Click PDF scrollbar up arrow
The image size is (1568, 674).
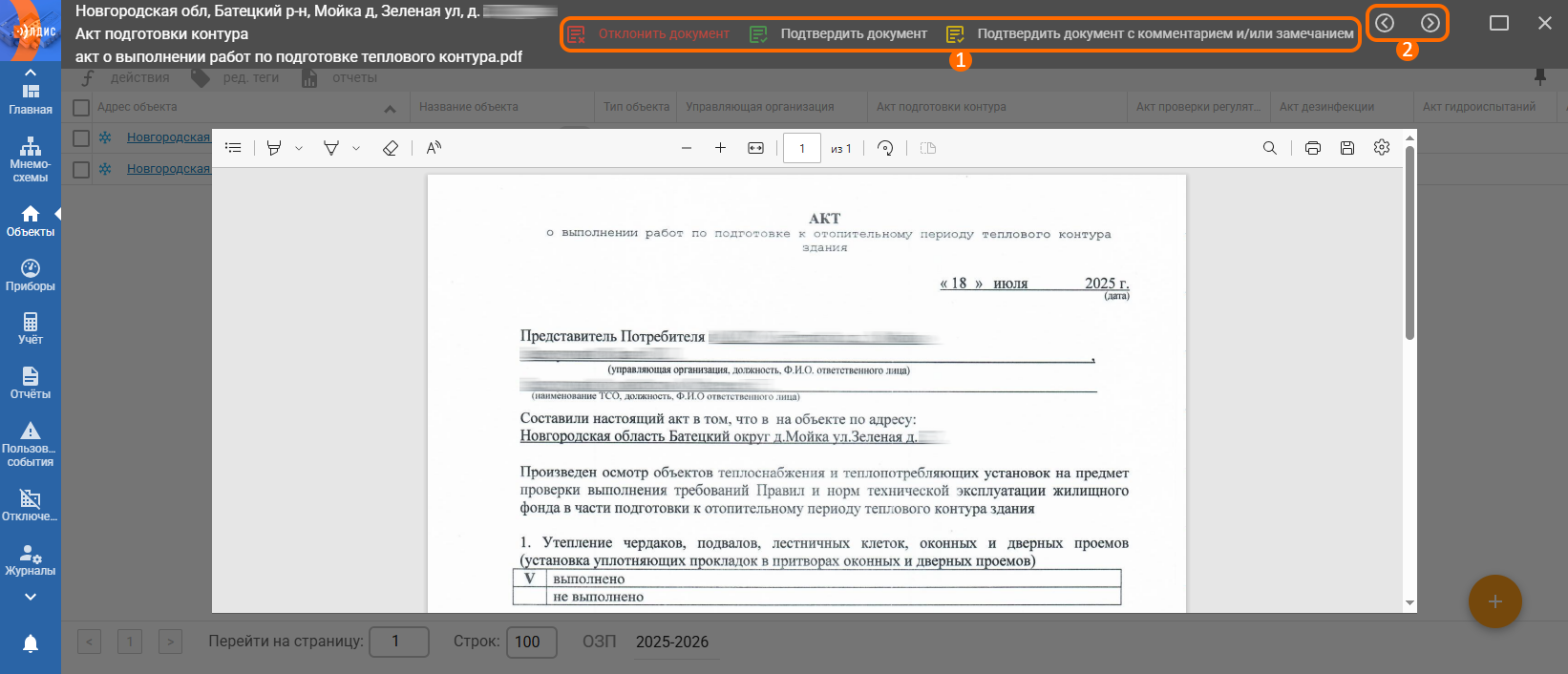click(1410, 138)
